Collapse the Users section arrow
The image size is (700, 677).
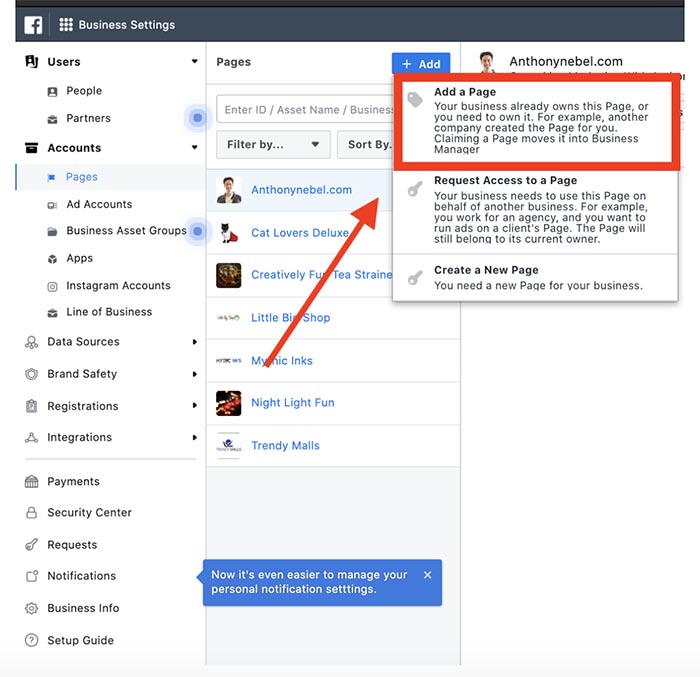coord(195,61)
